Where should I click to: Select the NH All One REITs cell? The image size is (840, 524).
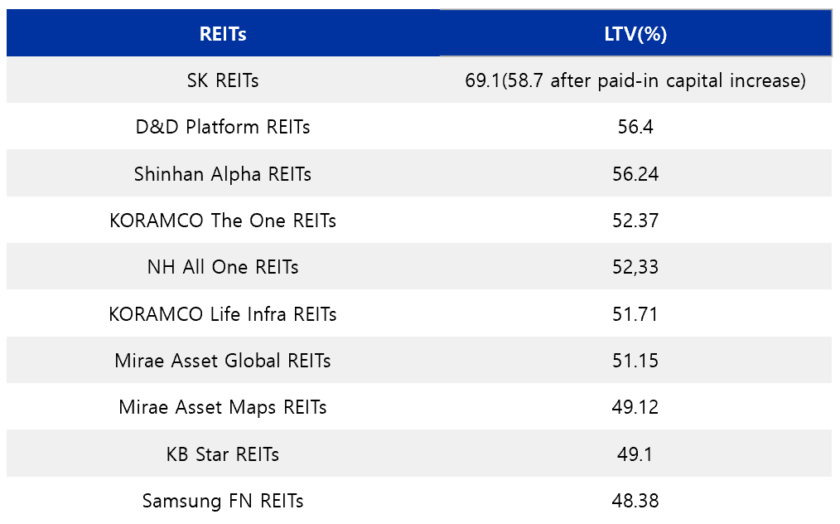click(x=223, y=267)
